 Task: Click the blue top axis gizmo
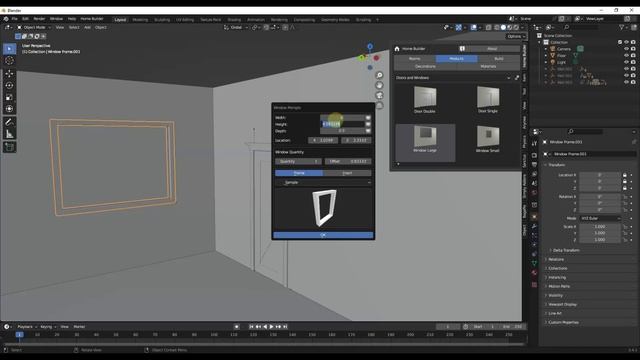tap(370, 47)
